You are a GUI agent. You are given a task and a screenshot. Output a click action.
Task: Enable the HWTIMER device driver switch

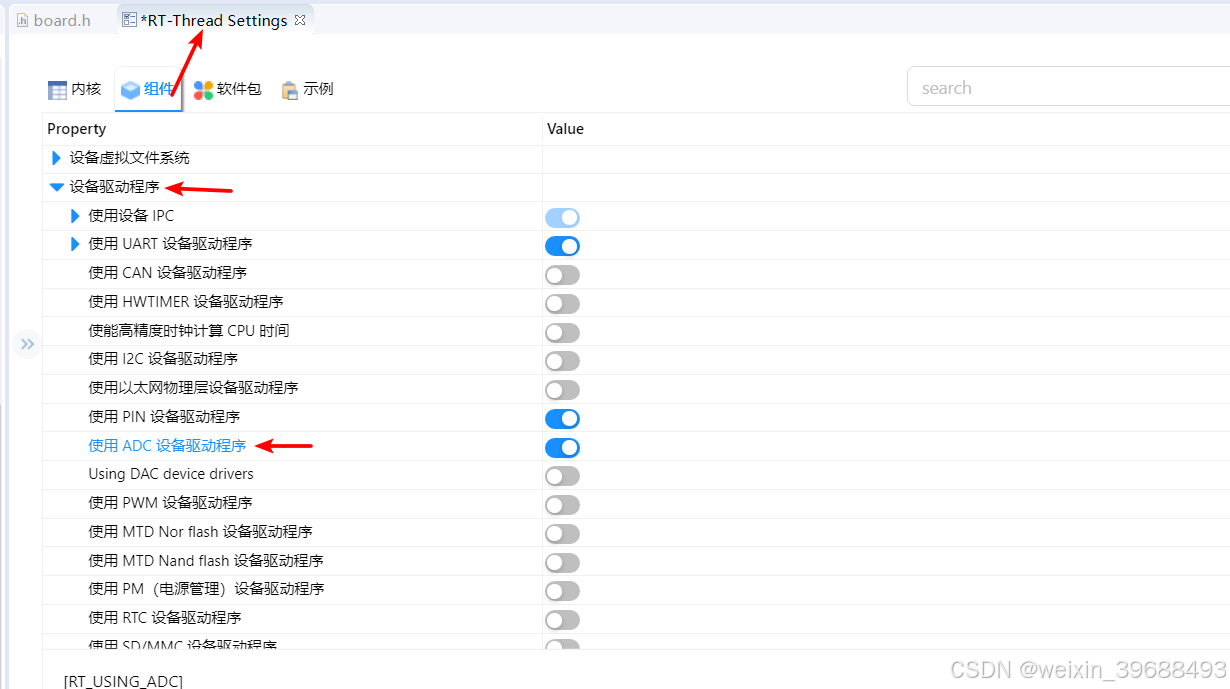click(x=562, y=304)
